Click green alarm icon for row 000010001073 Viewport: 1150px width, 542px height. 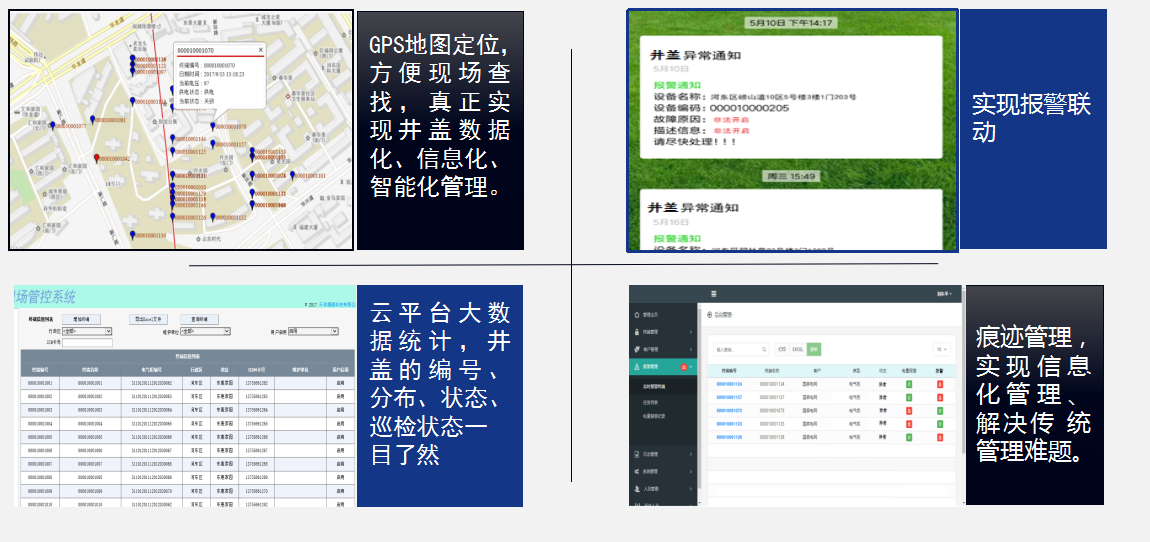point(940,411)
